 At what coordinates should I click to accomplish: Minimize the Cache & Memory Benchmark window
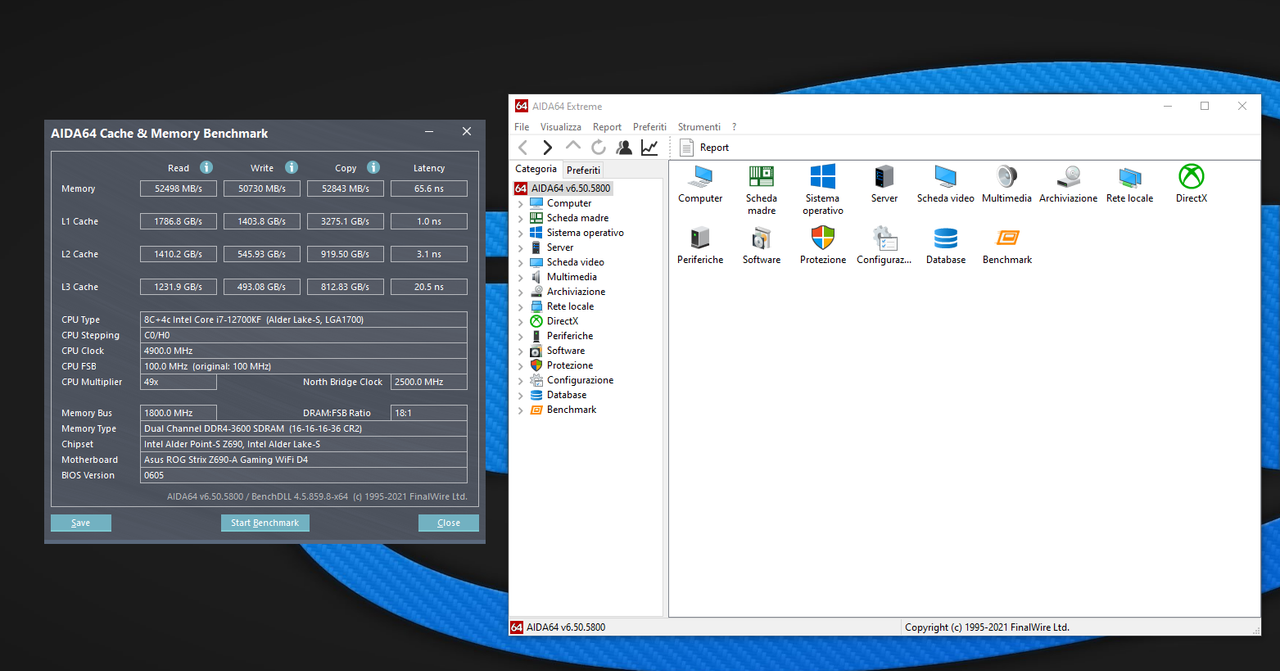429,132
